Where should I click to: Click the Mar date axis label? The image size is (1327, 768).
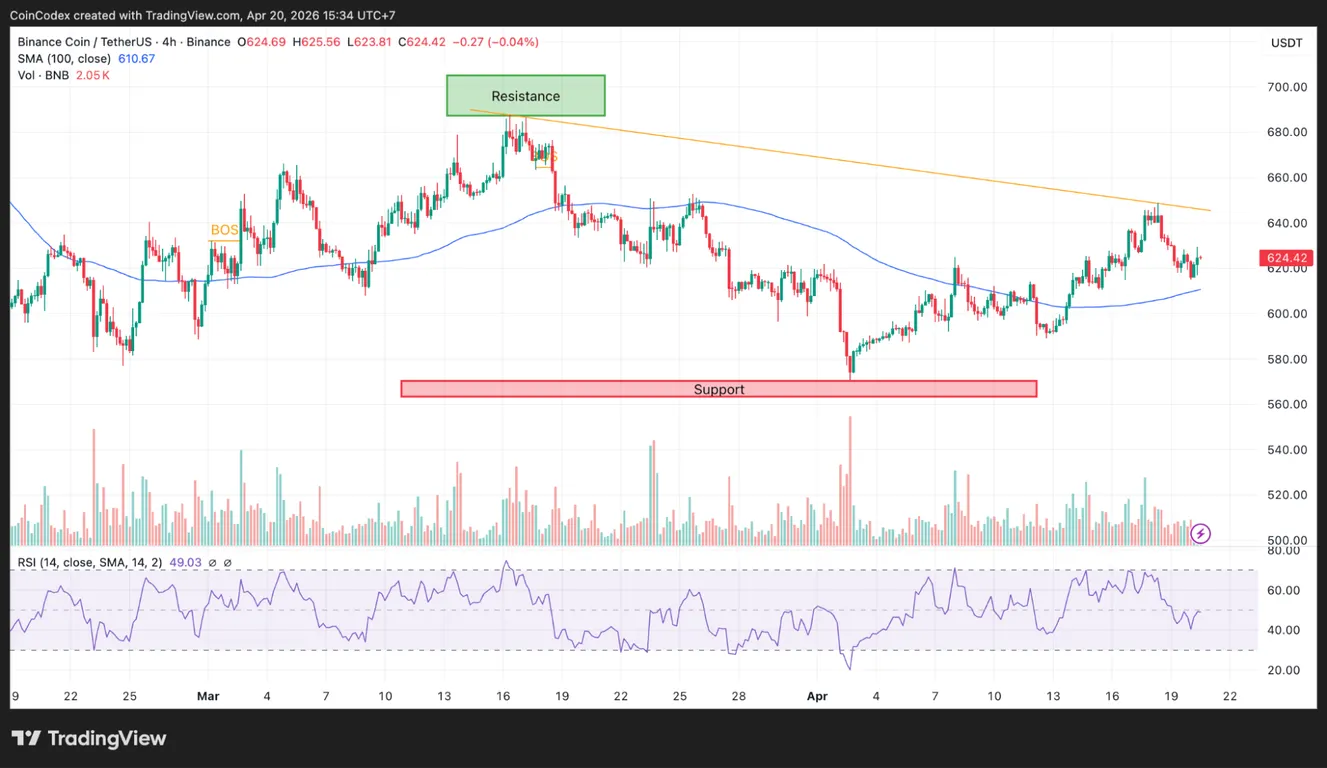click(x=208, y=696)
